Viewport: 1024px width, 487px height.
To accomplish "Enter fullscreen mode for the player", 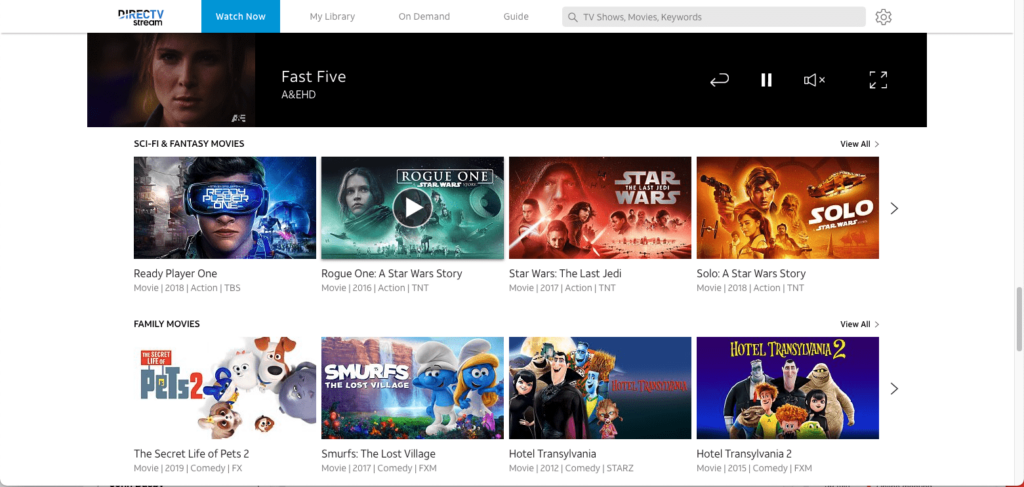I will pyautogui.click(x=878, y=80).
